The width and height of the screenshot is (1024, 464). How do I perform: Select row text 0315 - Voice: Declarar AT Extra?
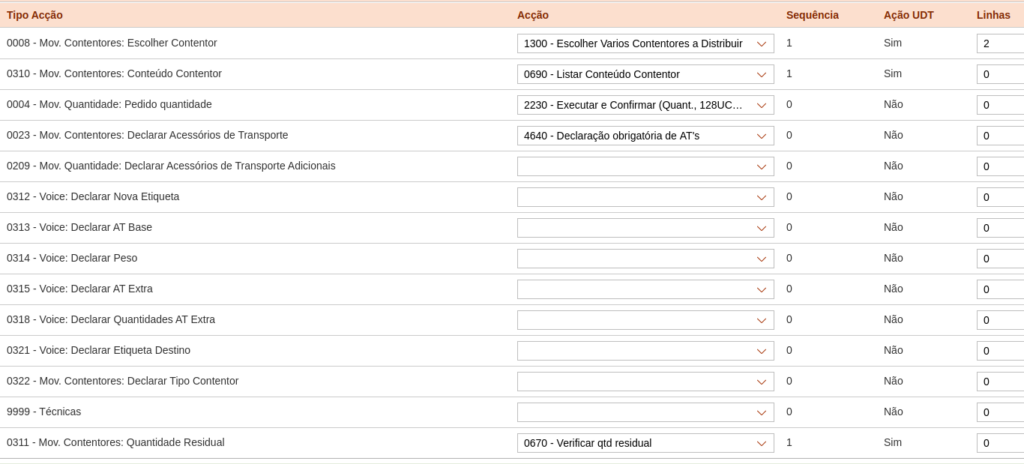pyautogui.click(x=80, y=288)
